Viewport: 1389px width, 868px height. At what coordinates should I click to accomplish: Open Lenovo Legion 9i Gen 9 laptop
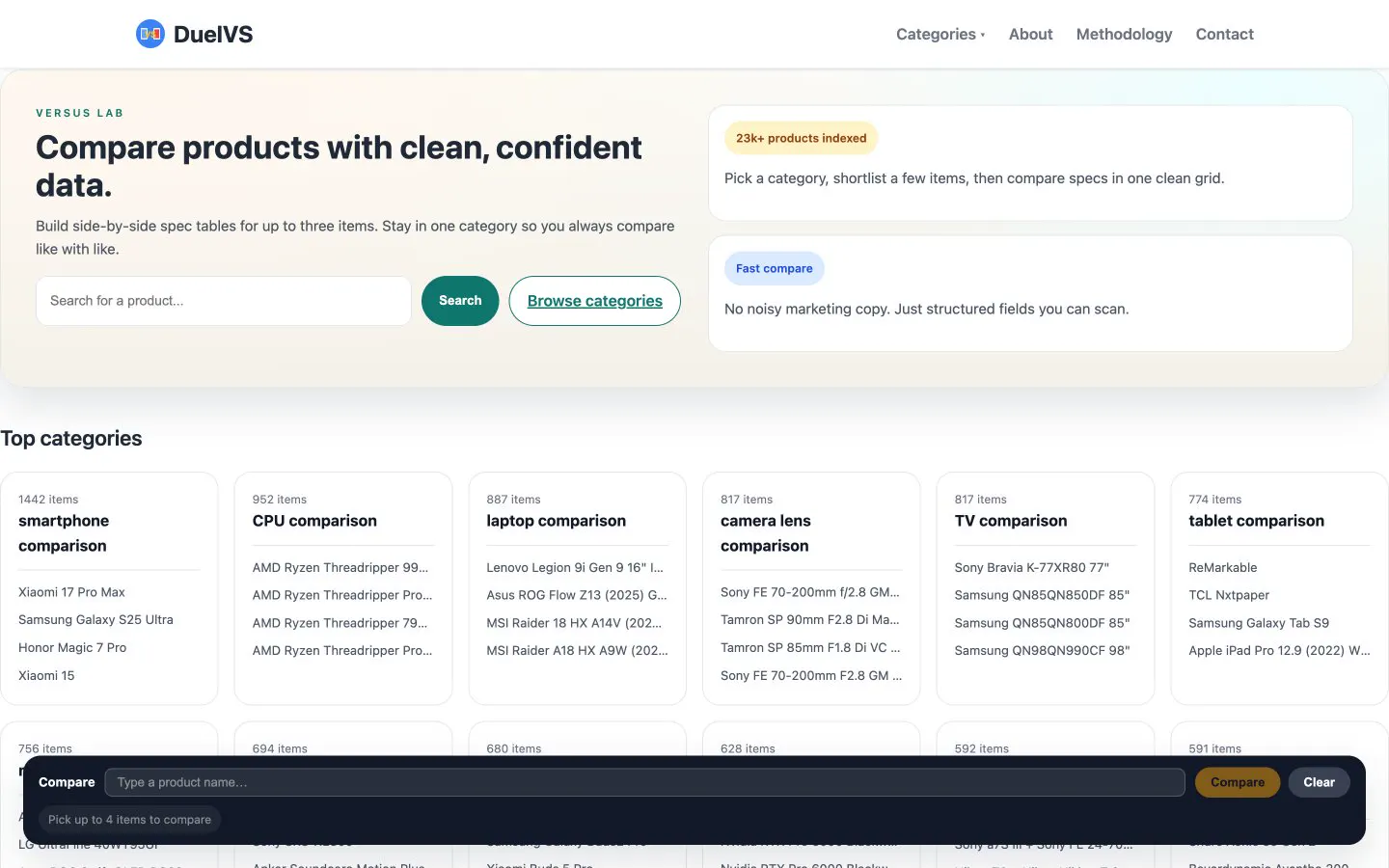(x=575, y=568)
